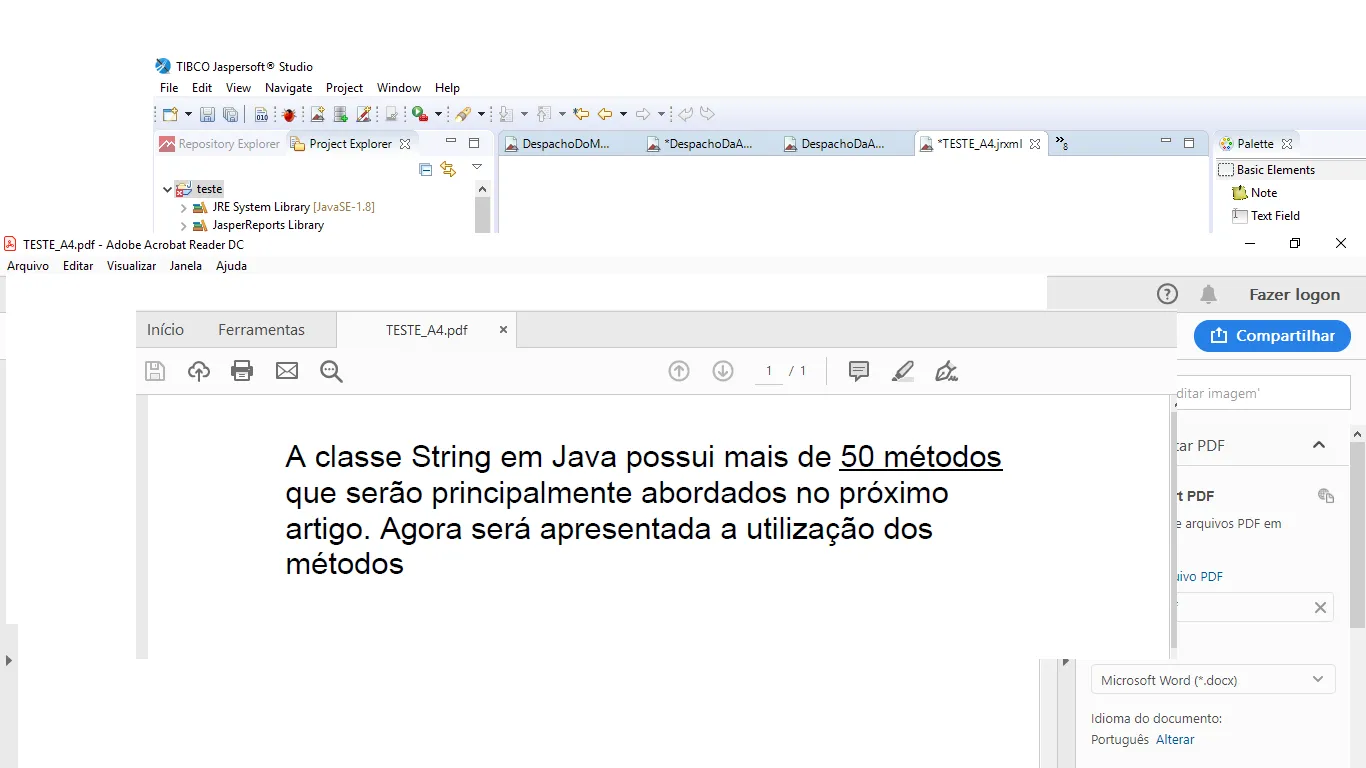Click the page number input field
Screen dimensions: 1366x768
(769, 371)
